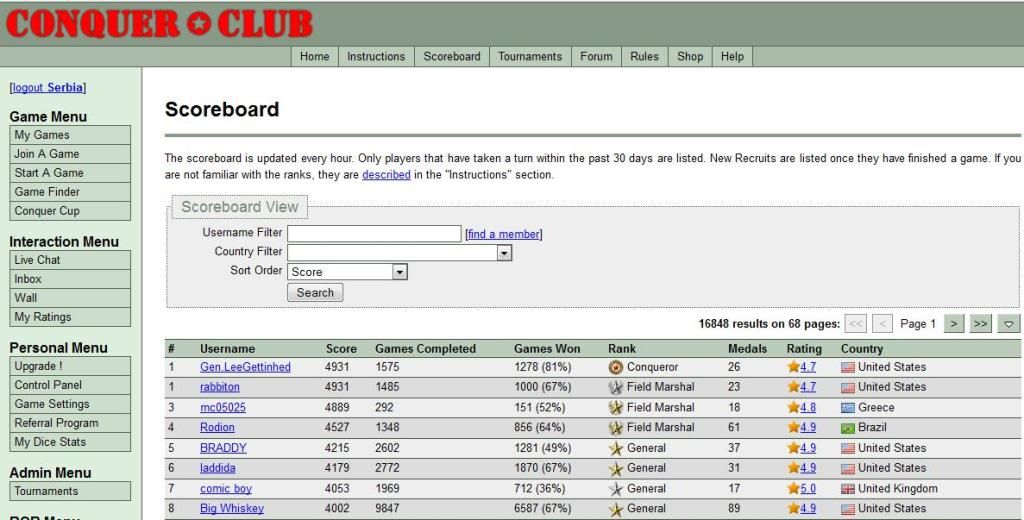Open My Dice Stats in sidebar
Image resolution: width=1024 pixels, height=520 pixels.
click(70, 442)
